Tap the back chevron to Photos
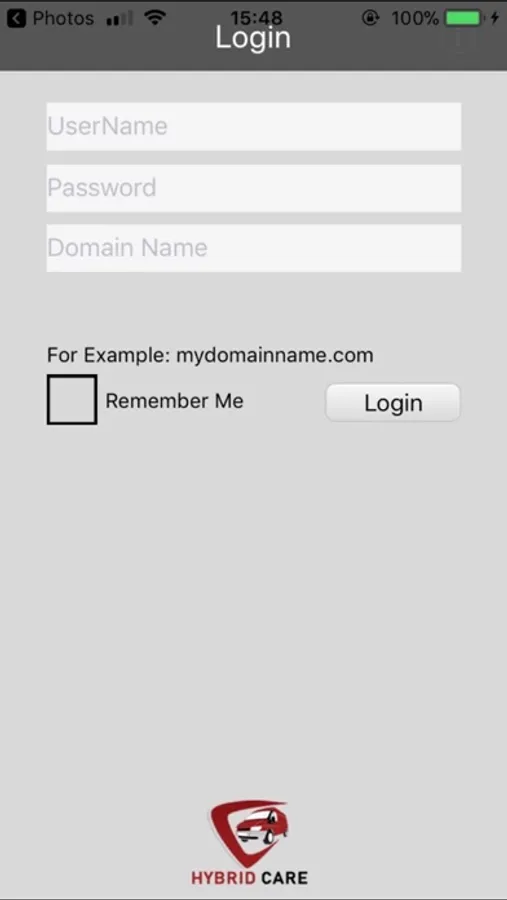Screen dimensions: 507x900 click(x=17, y=18)
